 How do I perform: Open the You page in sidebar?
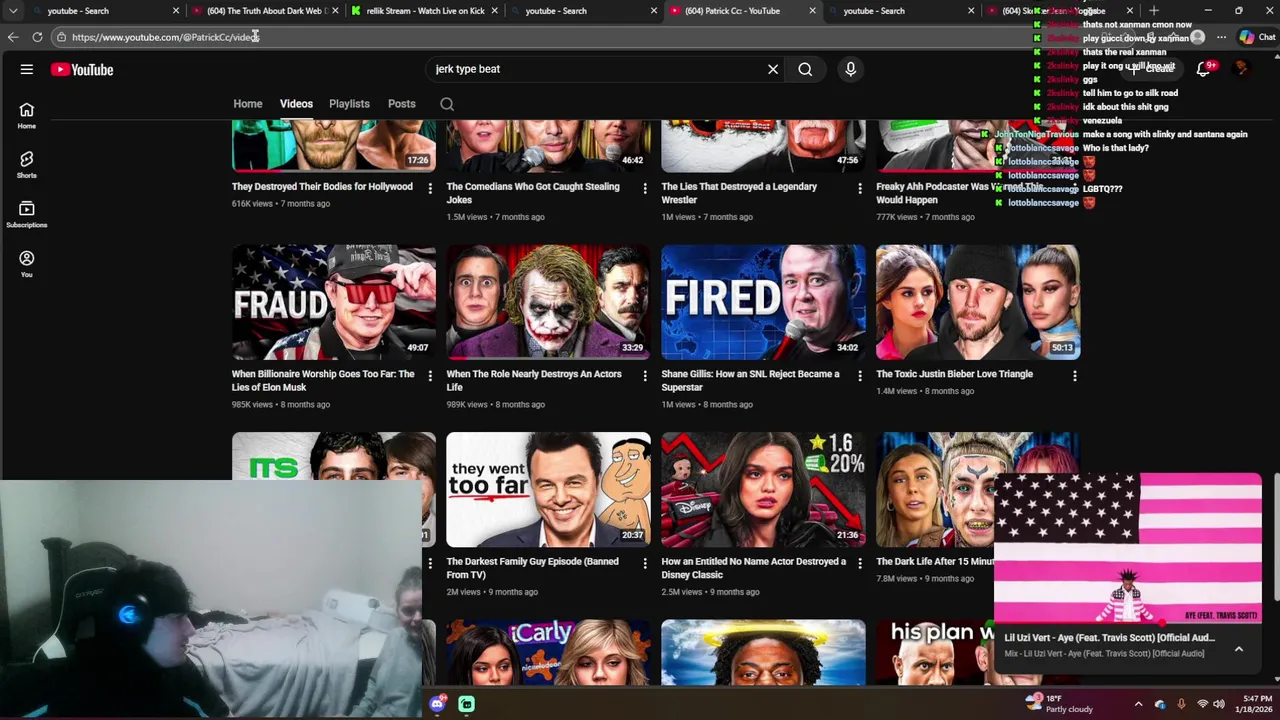(x=27, y=264)
